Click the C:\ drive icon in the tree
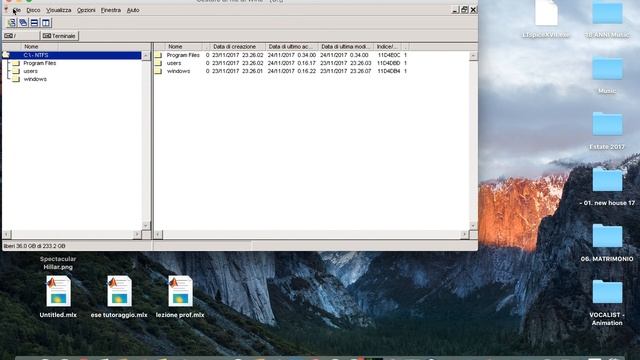Viewport: 640px width, 360px height. click(6, 55)
